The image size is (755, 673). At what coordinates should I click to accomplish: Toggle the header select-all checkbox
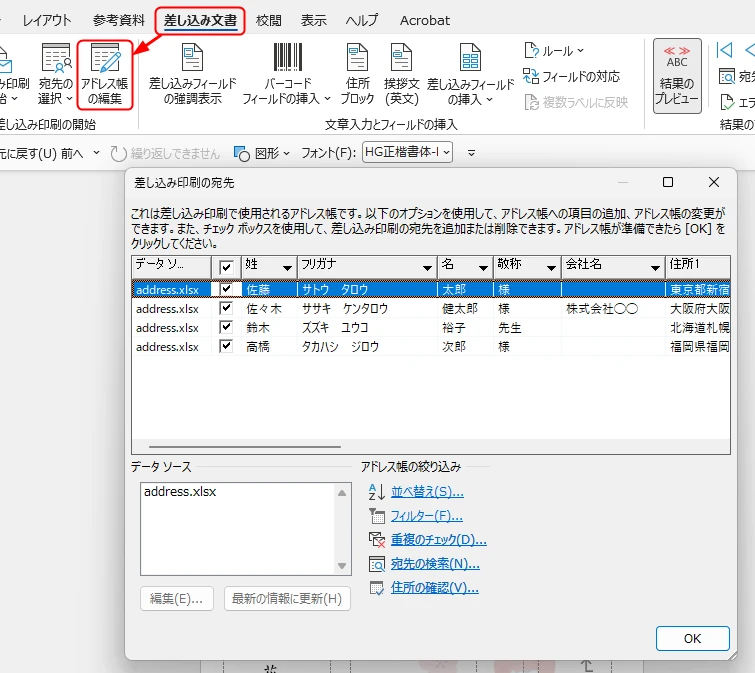[226, 267]
